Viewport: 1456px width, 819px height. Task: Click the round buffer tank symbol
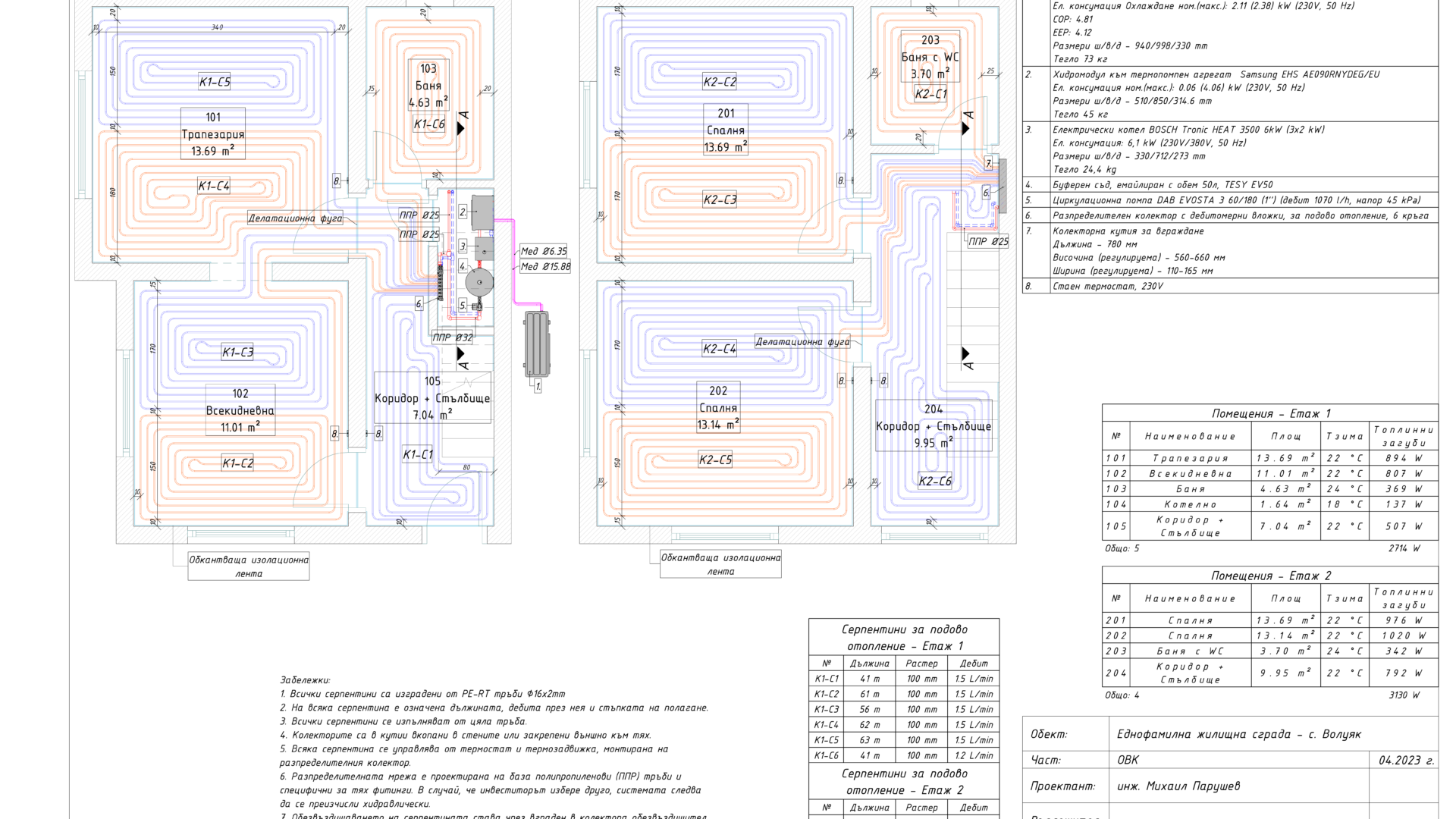[479, 283]
